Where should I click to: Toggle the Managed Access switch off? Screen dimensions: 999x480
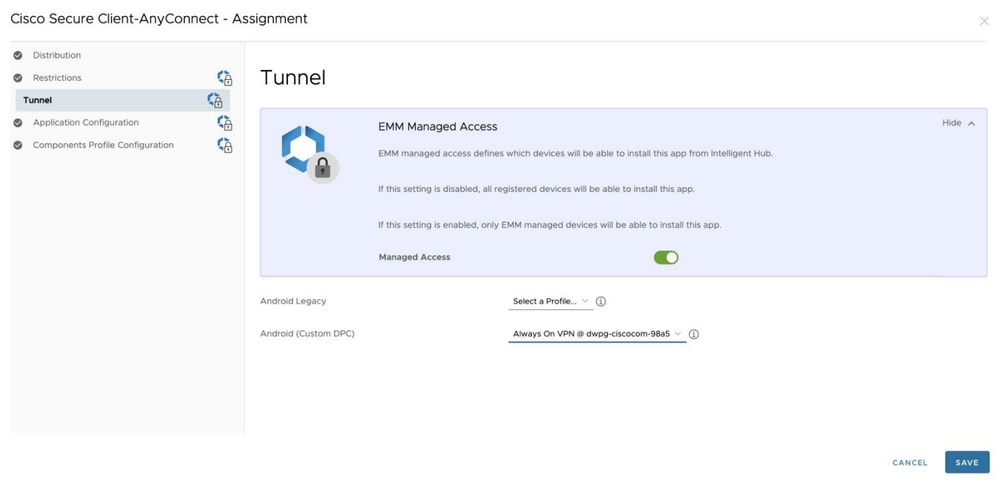point(666,257)
